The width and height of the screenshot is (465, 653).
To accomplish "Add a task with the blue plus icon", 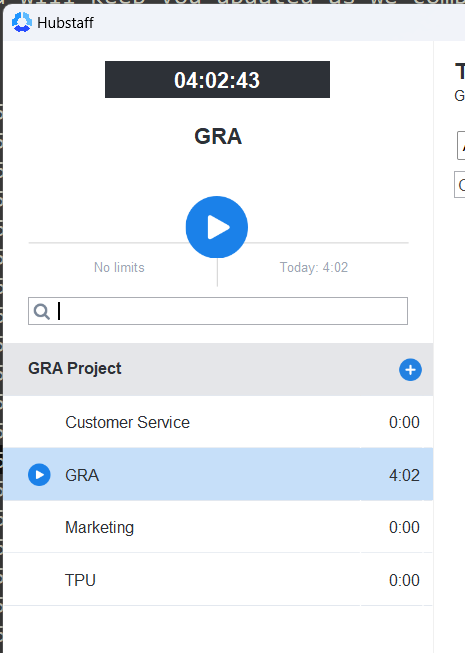I will tap(410, 369).
